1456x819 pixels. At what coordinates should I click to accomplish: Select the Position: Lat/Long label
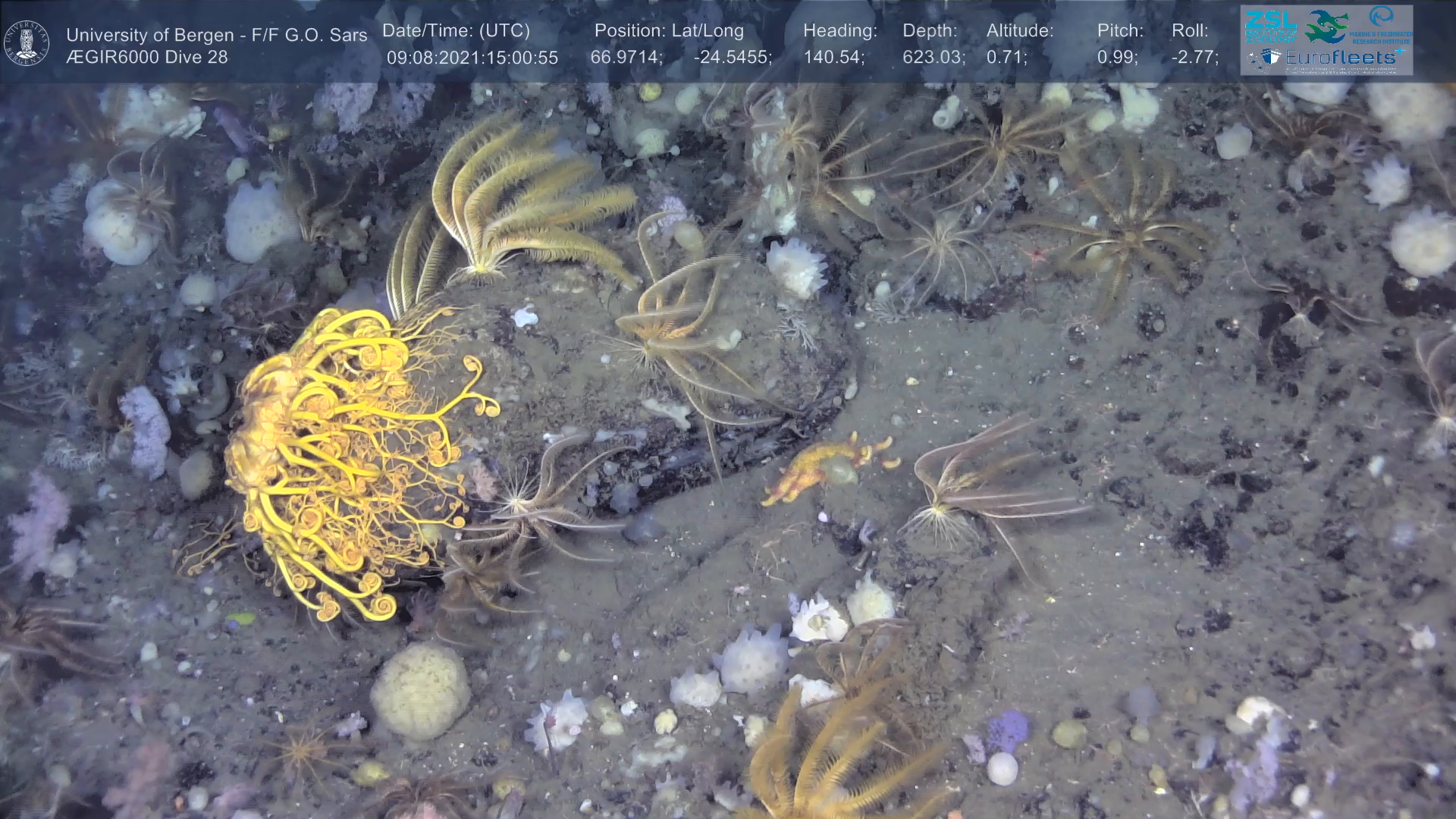click(x=669, y=31)
